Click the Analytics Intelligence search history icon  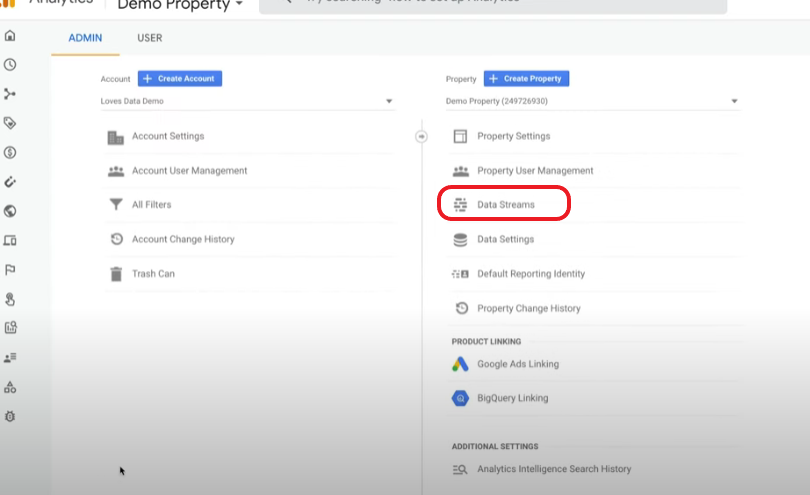coord(460,469)
